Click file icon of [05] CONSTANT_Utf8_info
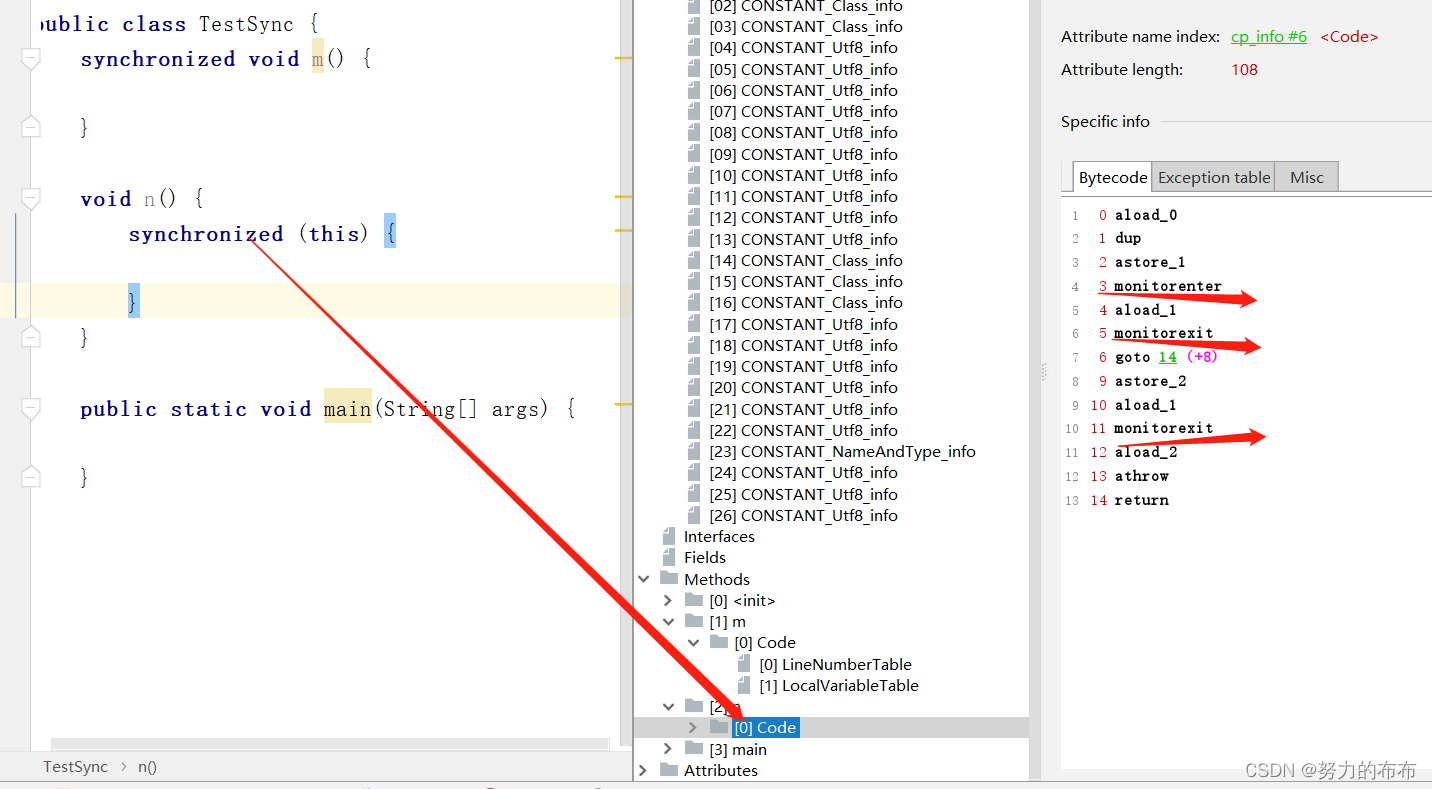 694,69
